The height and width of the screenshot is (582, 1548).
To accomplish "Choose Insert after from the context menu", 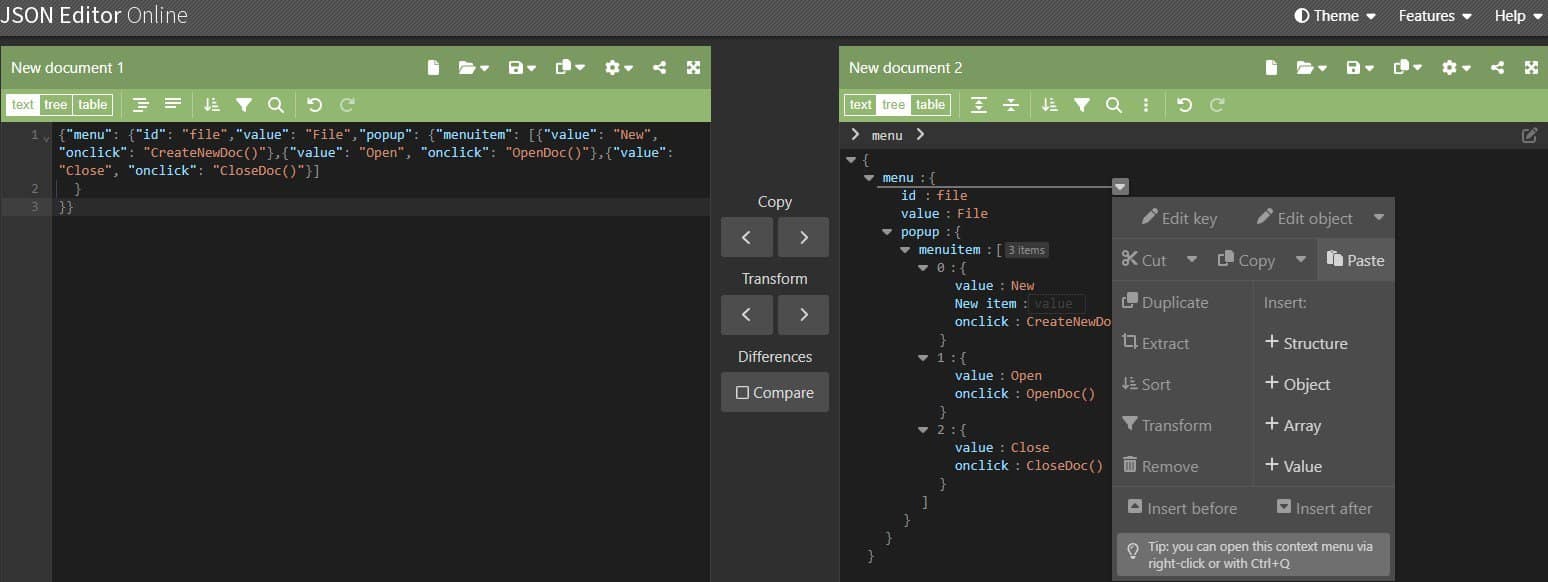I will pos(1325,508).
